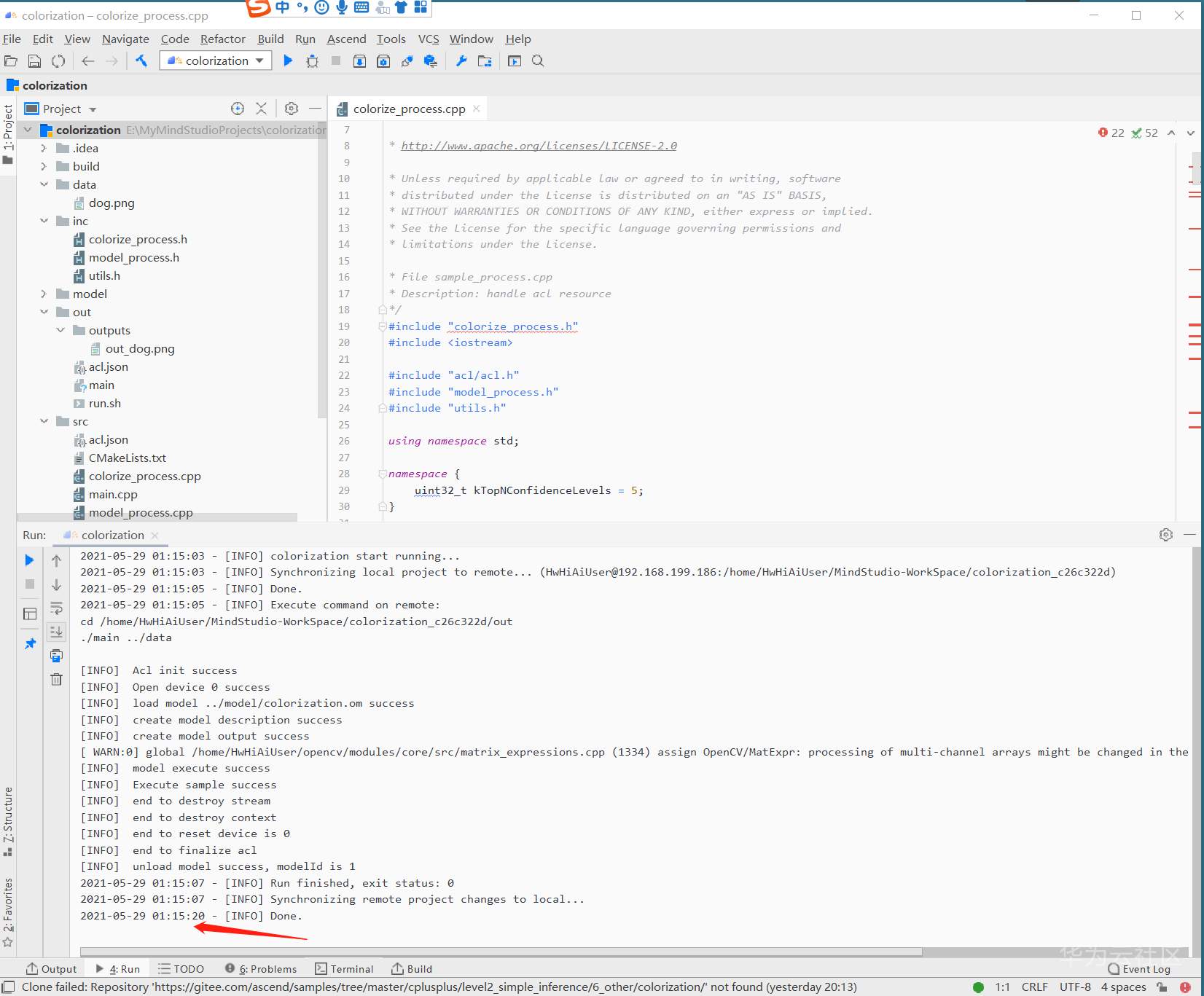Open the colorization run configuration dropdown
This screenshot has height=996, width=1204.
[216, 61]
